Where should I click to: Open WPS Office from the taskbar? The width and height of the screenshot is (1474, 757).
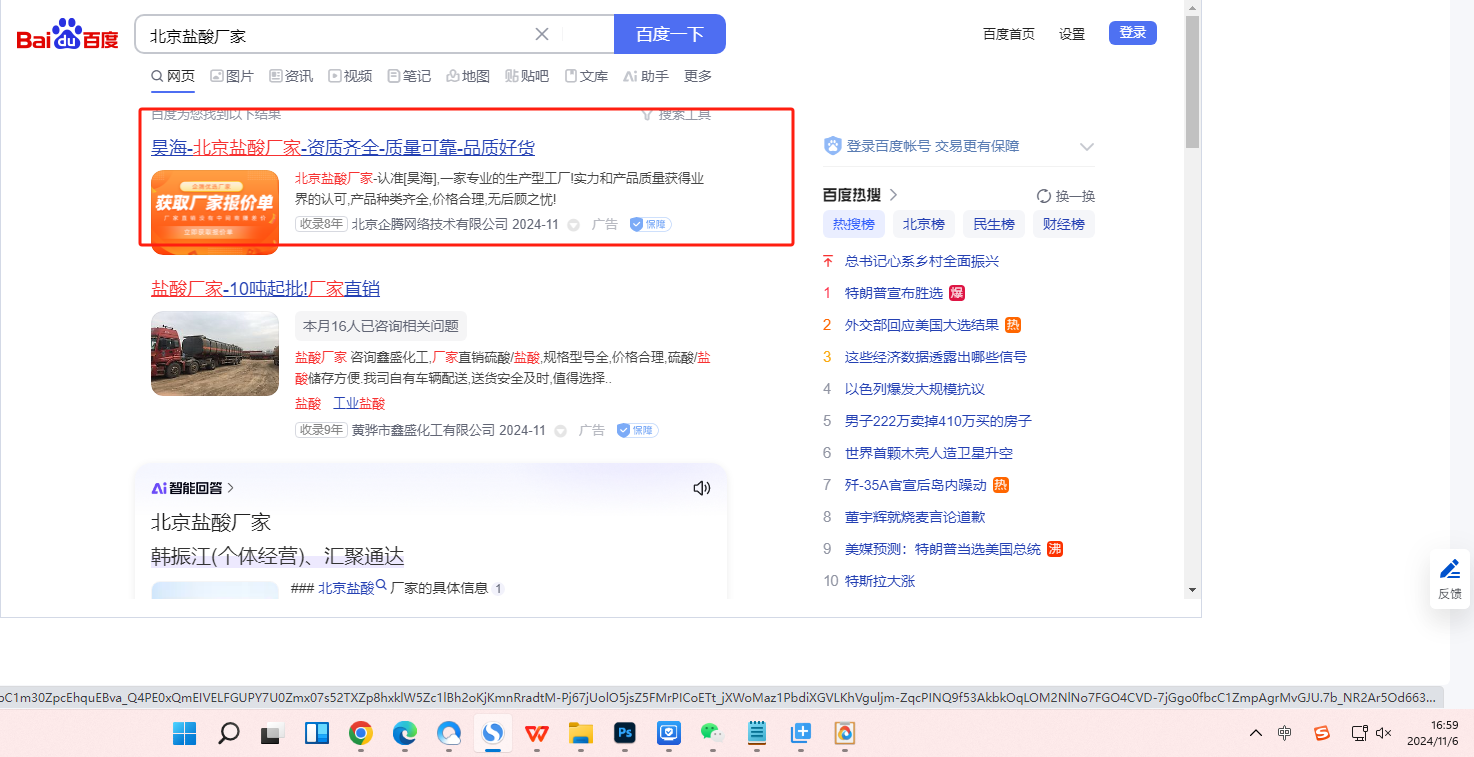click(x=537, y=734)
